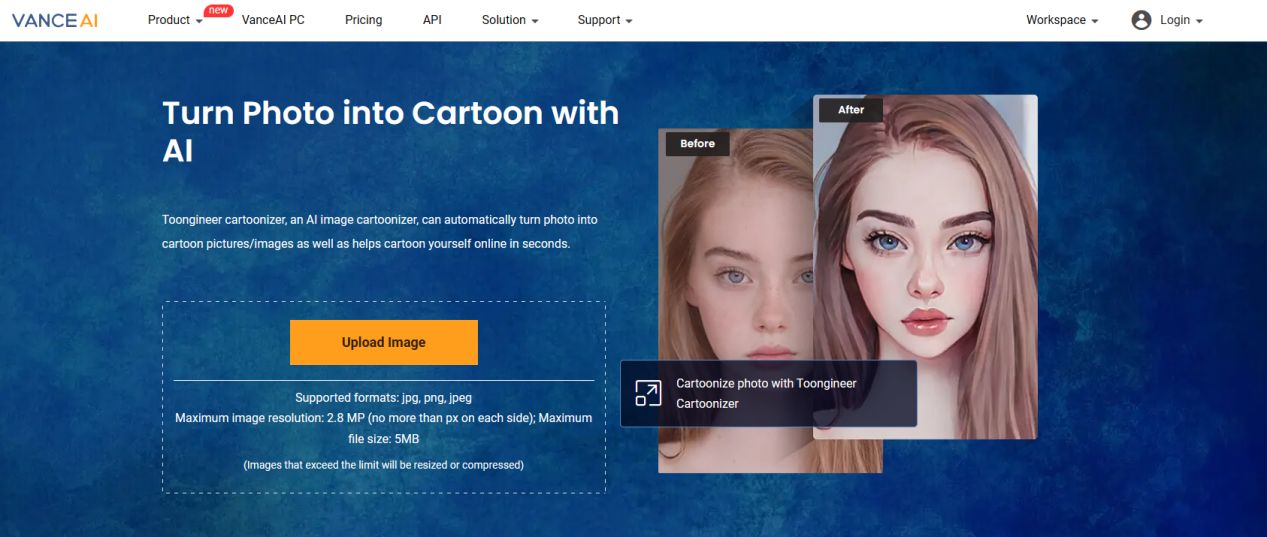Expand the Support dropdown menu
Viewport: 1267px width, 537px height.
point(605,20)
